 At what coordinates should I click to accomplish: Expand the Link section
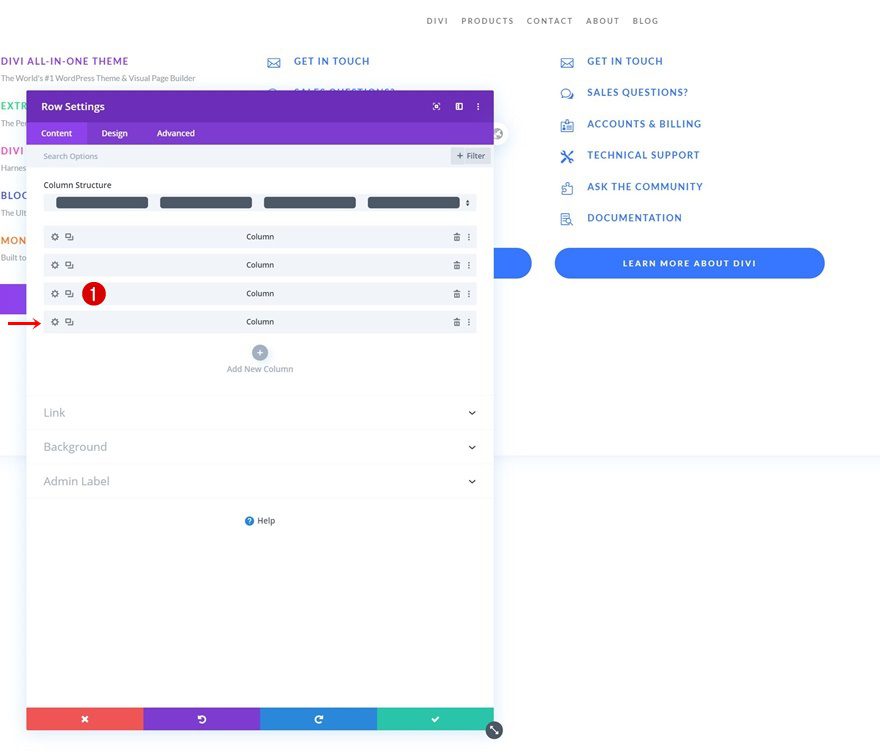(259, 412)
